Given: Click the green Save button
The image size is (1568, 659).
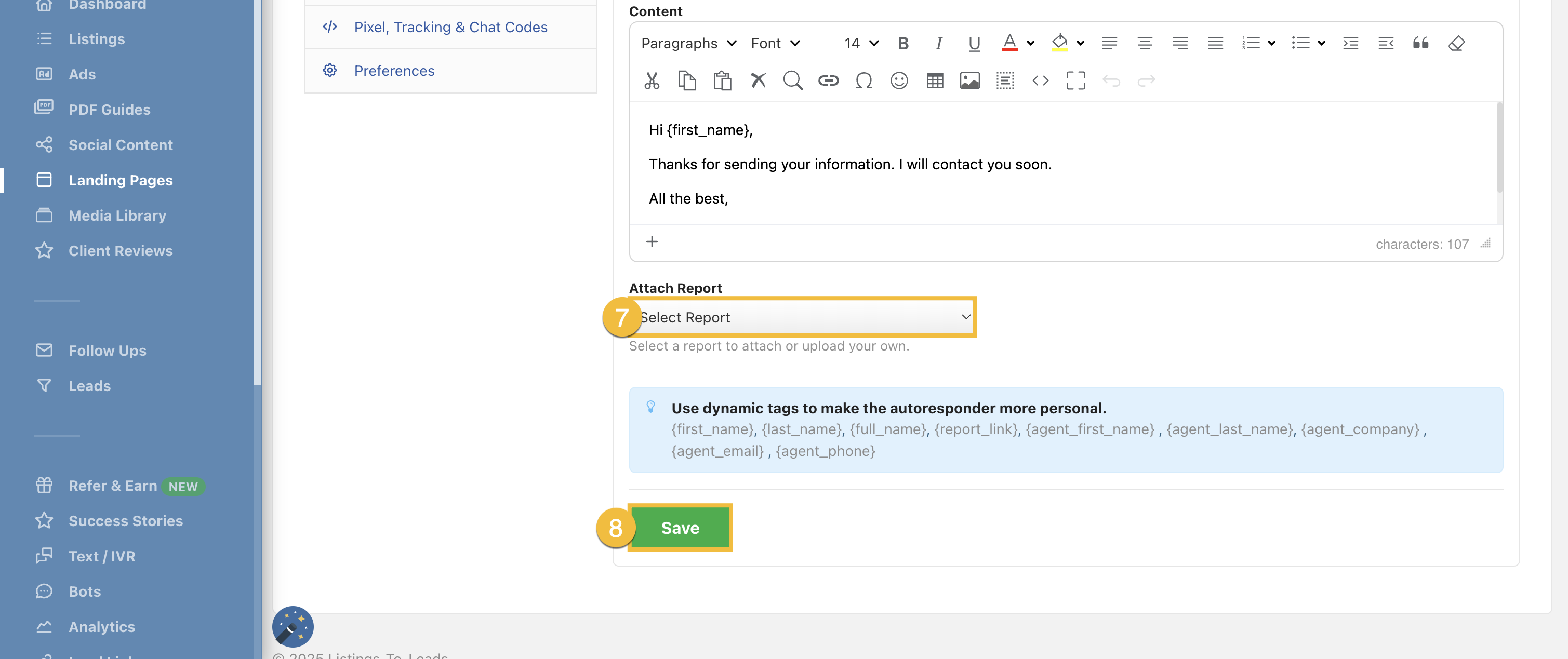Looking at the screenshot, I should click(680, 528).
